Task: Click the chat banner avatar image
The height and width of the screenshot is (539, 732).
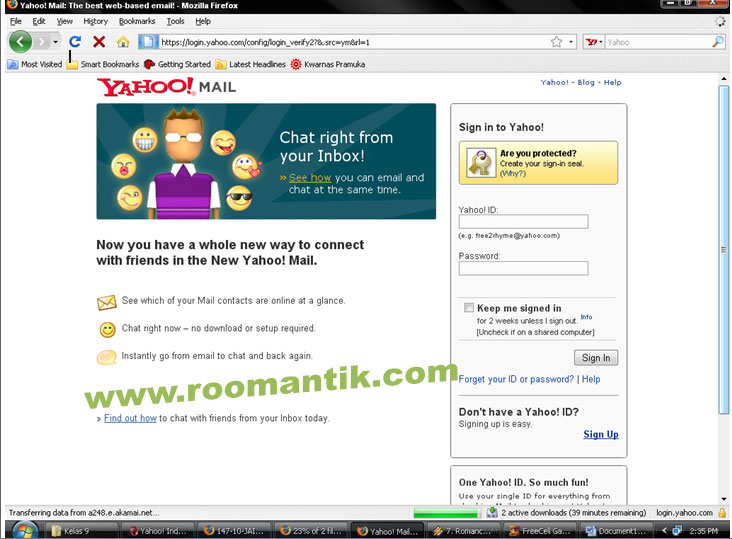Action: pos(183,163)
